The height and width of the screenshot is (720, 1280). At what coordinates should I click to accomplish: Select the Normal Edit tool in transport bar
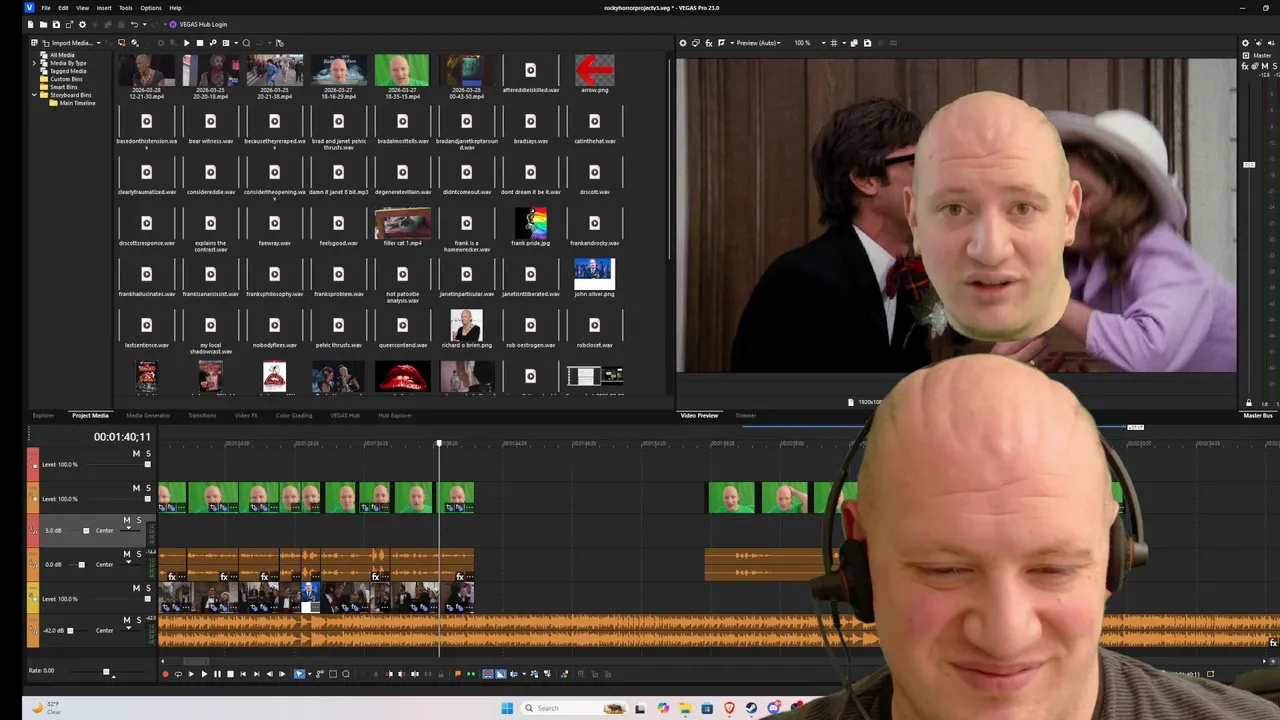pos(298,674)
